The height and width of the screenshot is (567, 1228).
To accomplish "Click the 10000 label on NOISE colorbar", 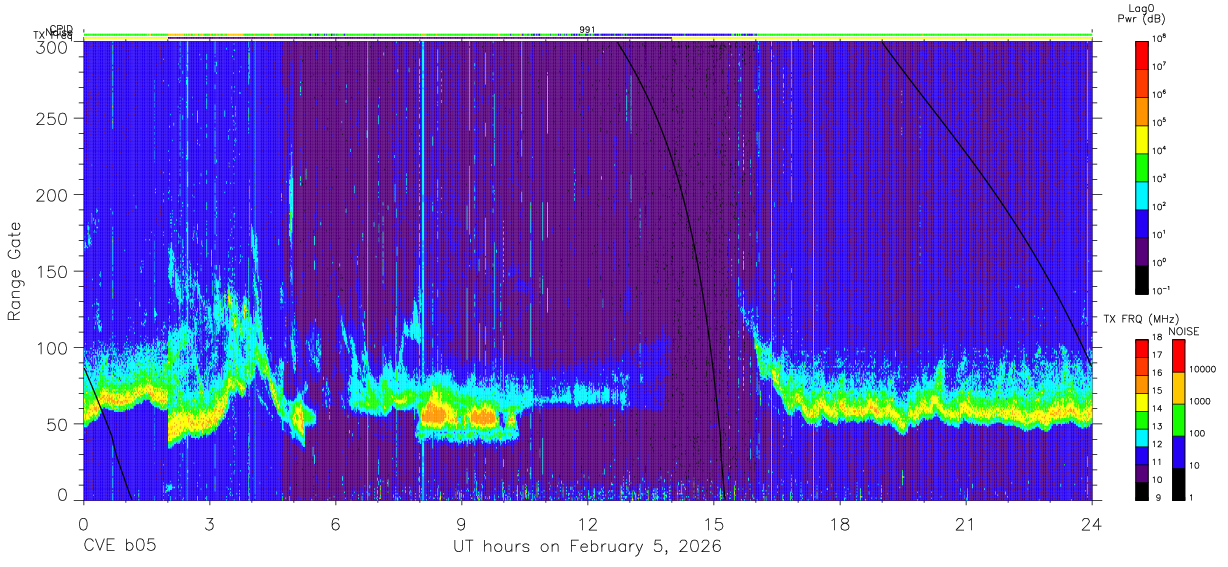I will click(1203, 368).
